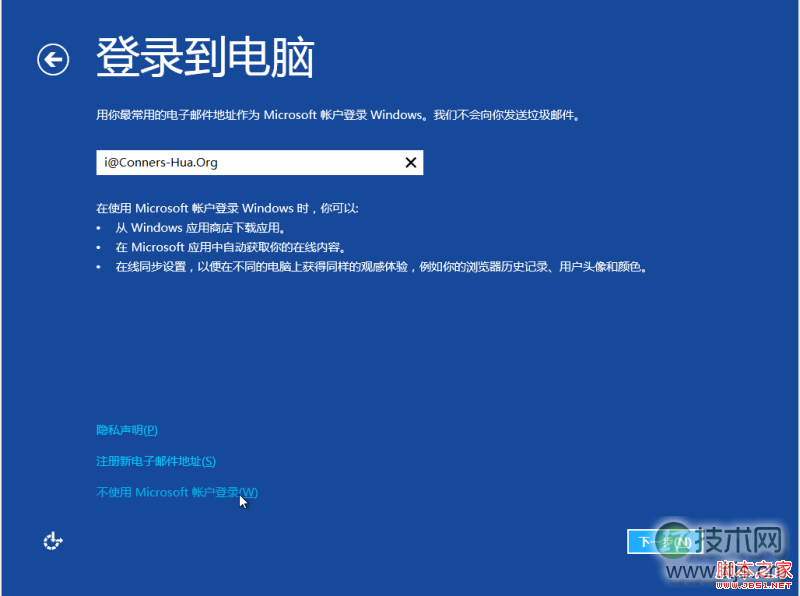
Task: Click the intro sentence starting 用你最常用的电子邮件地址
Action: pyautogui.click(x=338, y=115)
